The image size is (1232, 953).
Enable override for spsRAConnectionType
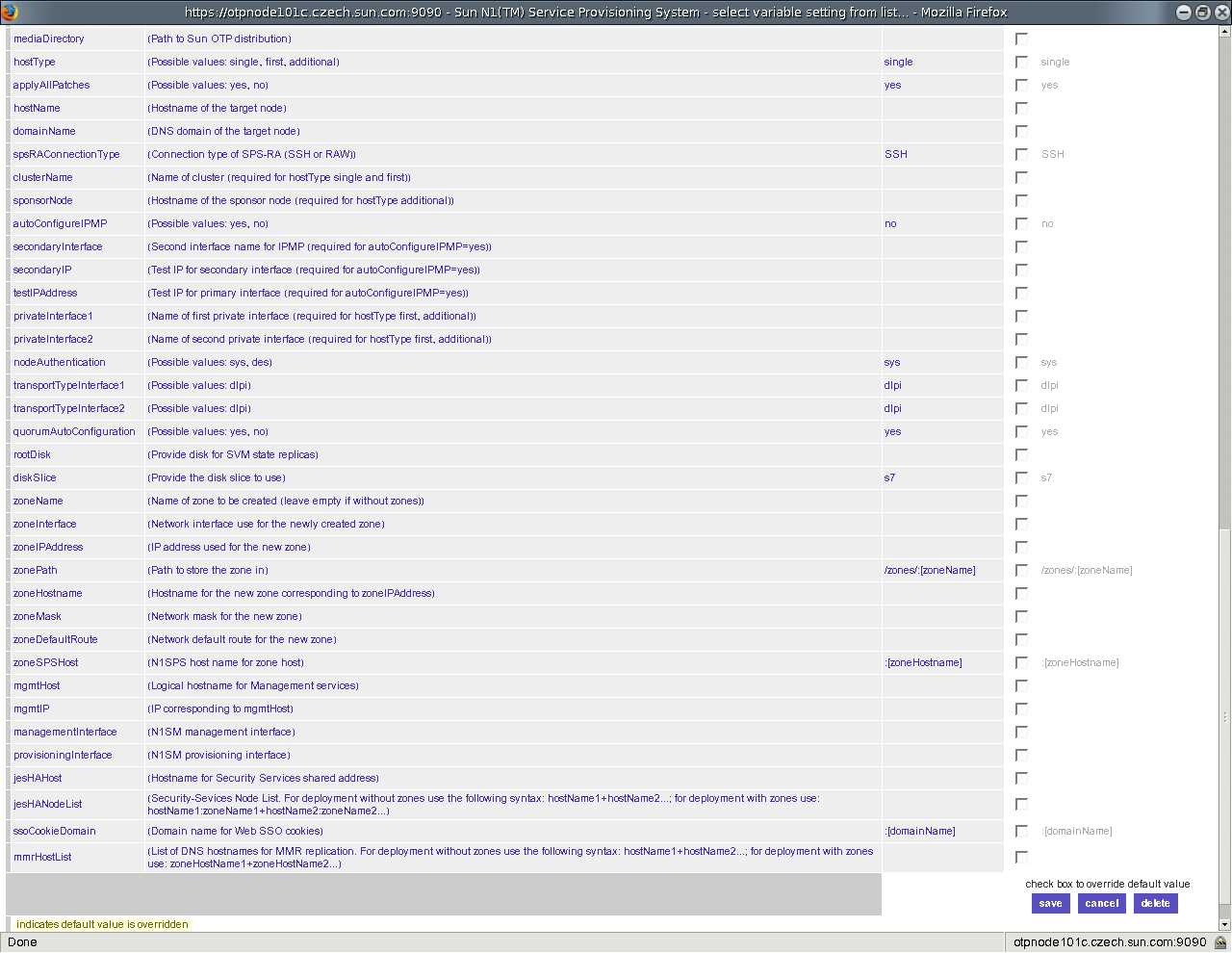pyautogui.click(x=1021, y=154)
